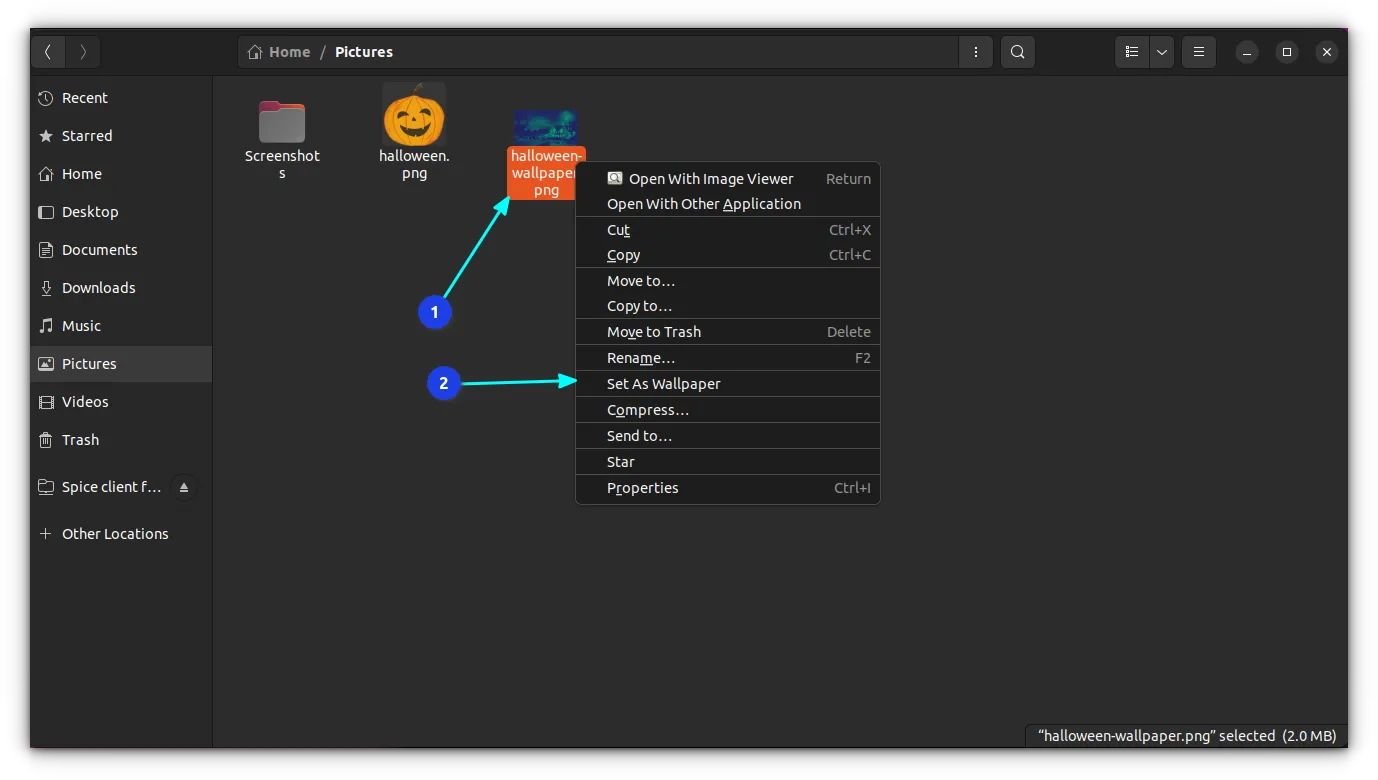Open the path bar three-dot menu
Image resolution: width=1378 pixels, height=780 pixels.
coord(975,52)
